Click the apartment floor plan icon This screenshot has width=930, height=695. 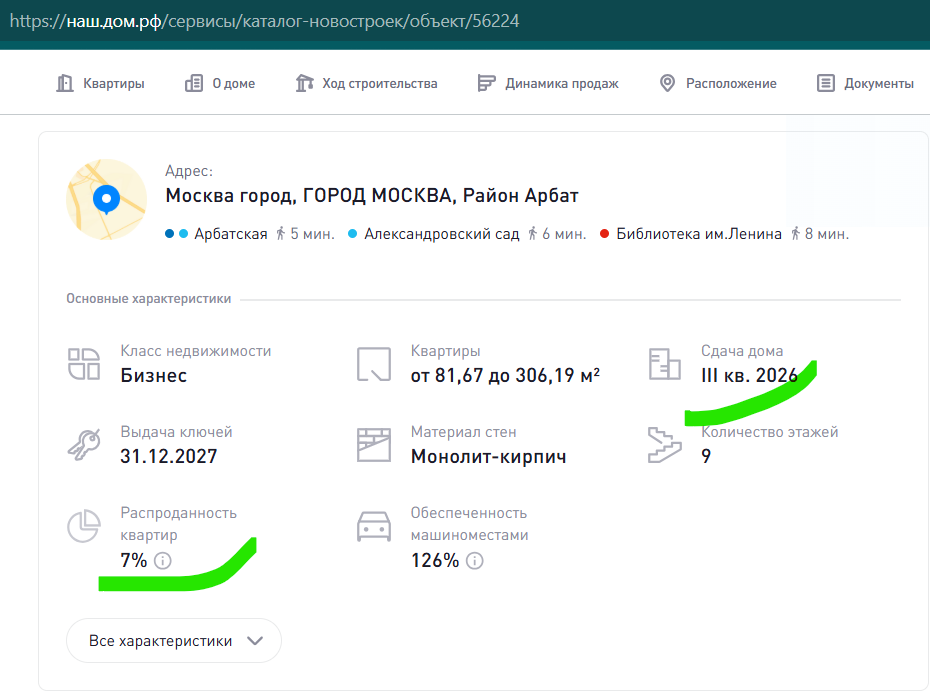(x=374, y=364)
